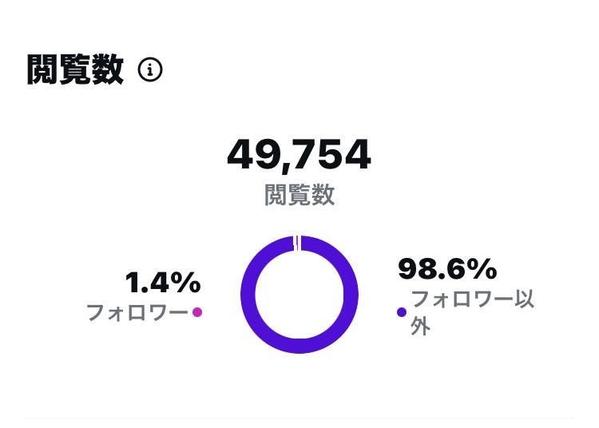Click the gray 閲覧数 label under total
Viewport: 599px width, 428px height.
tap(300, 195)
